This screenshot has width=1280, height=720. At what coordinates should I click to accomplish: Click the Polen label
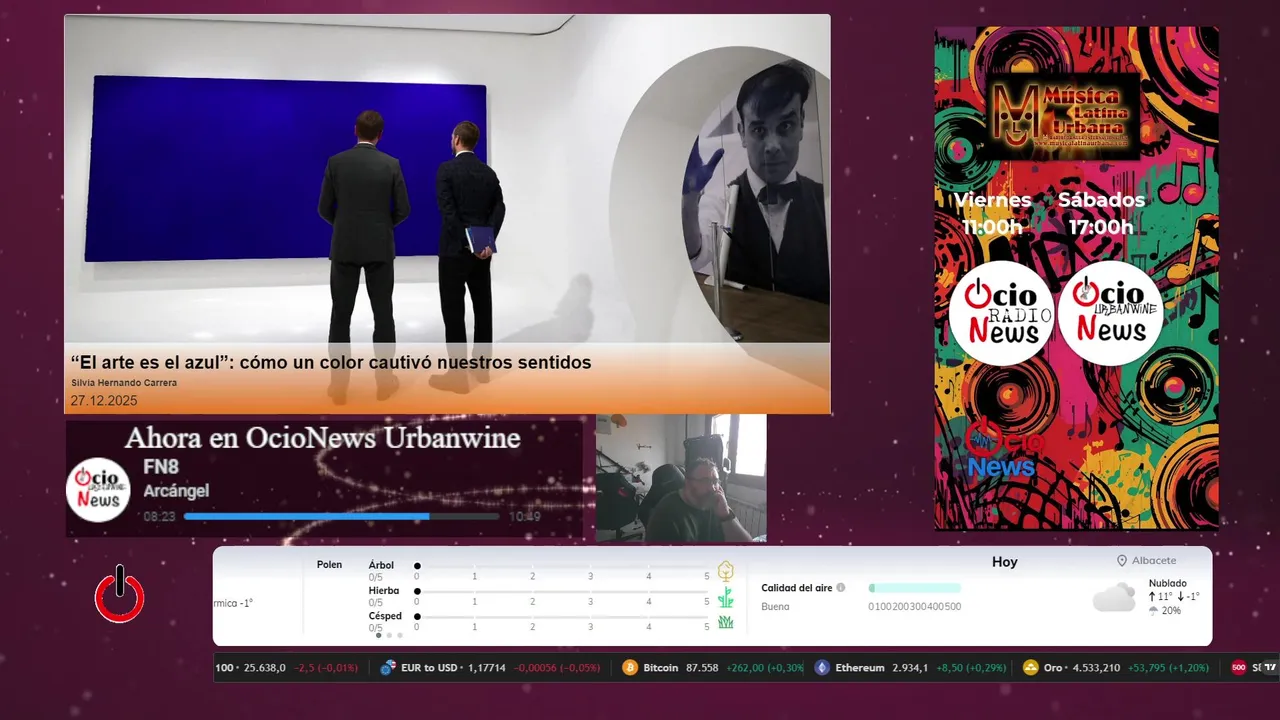329,565
